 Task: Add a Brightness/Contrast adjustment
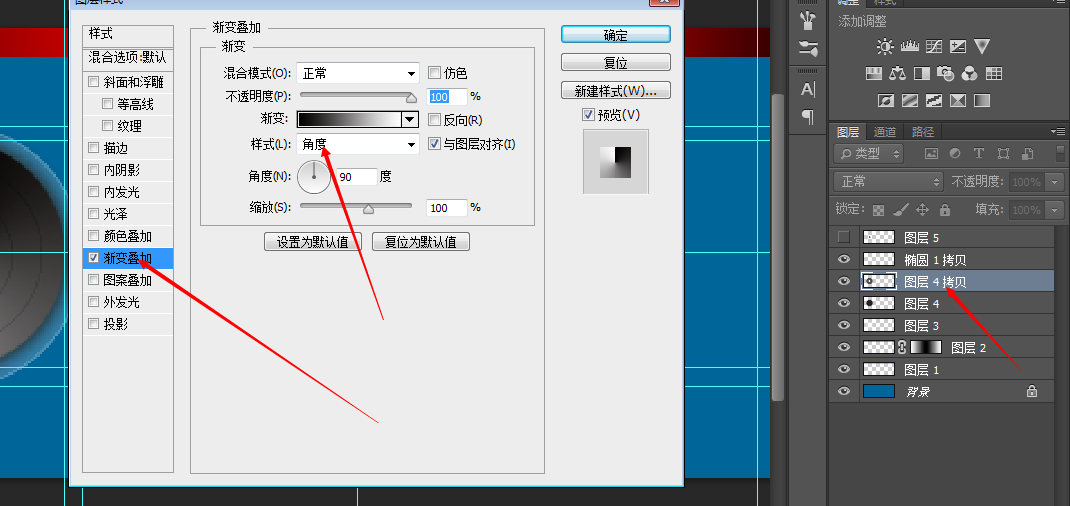coord(885,46)
